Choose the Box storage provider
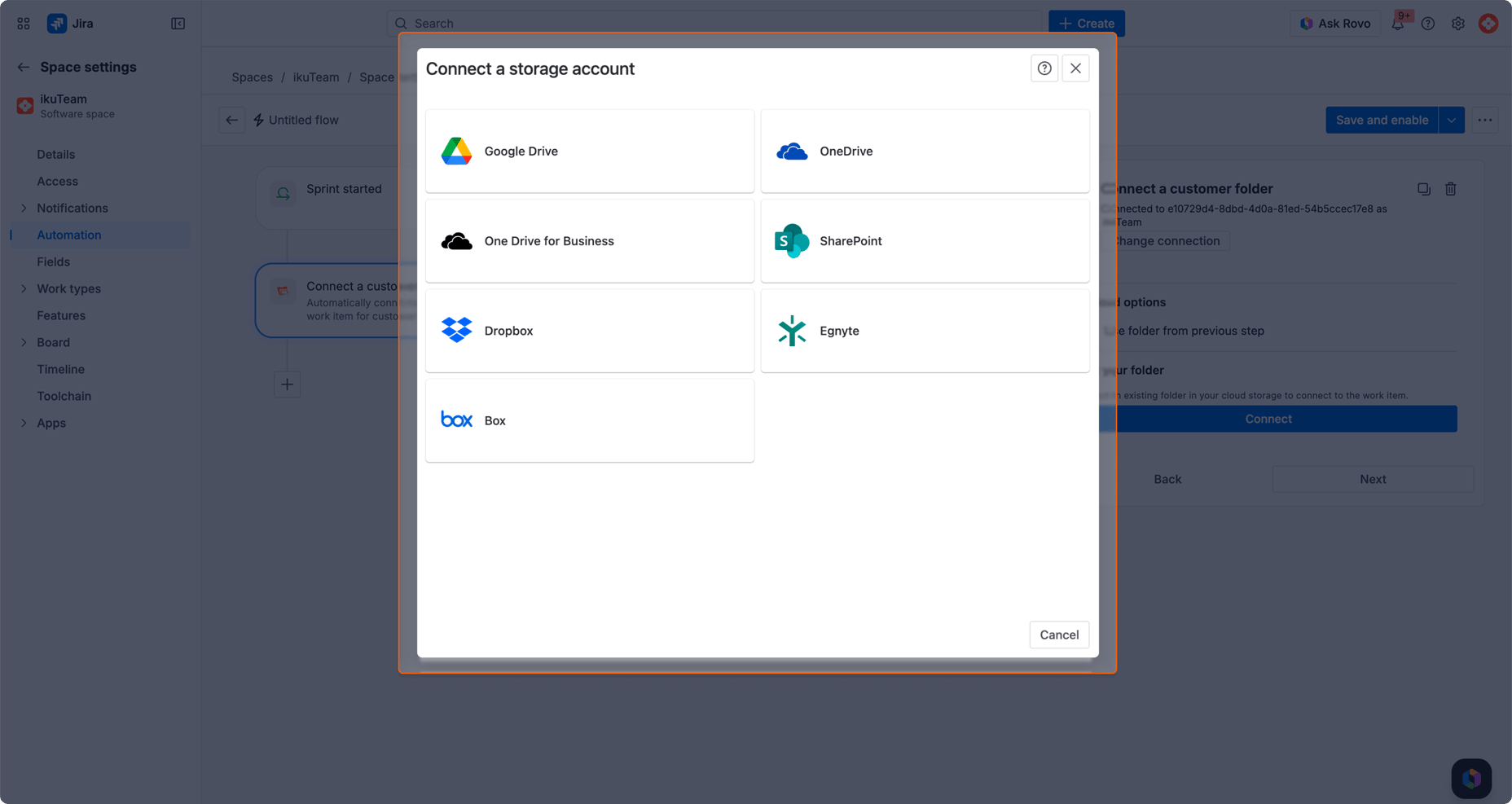 (x=590, y=420)
